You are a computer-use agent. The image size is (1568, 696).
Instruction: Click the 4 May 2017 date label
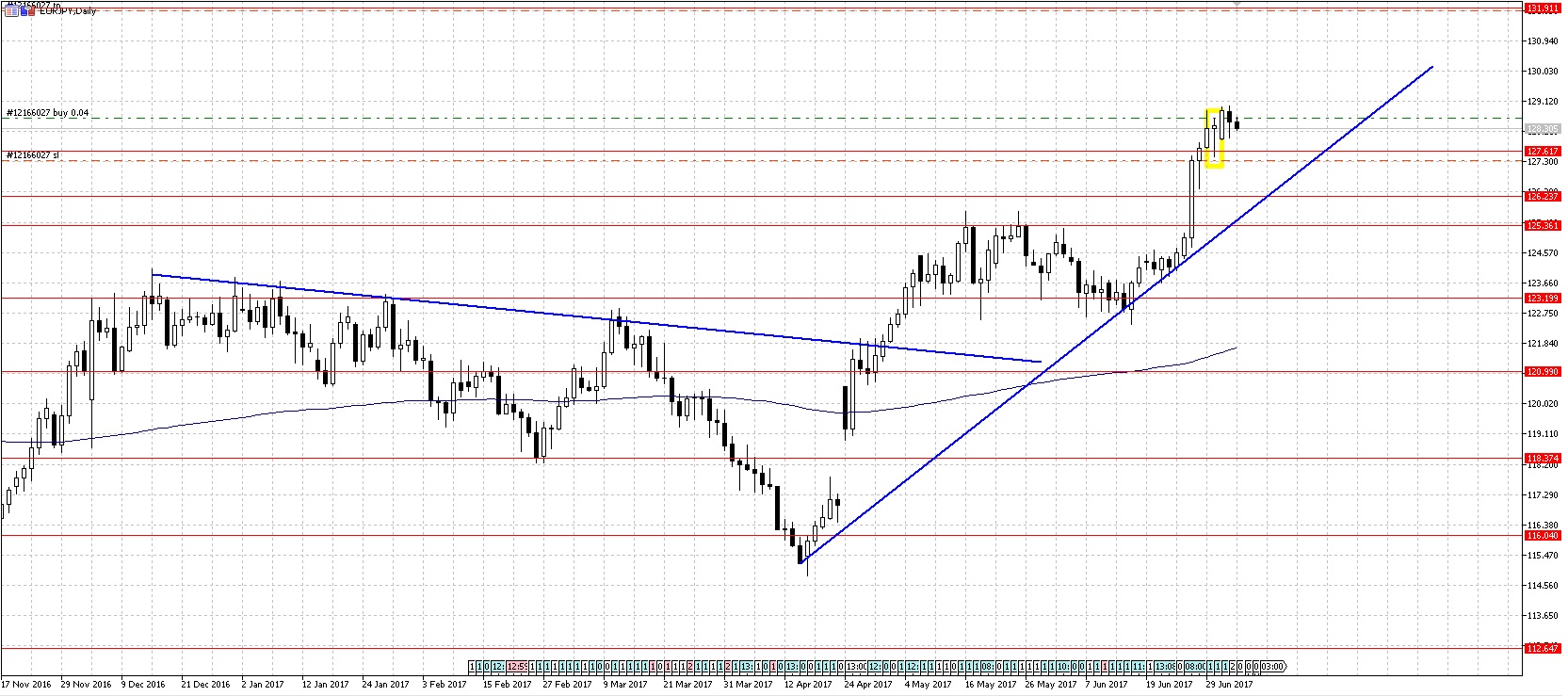tap(929, 685)
